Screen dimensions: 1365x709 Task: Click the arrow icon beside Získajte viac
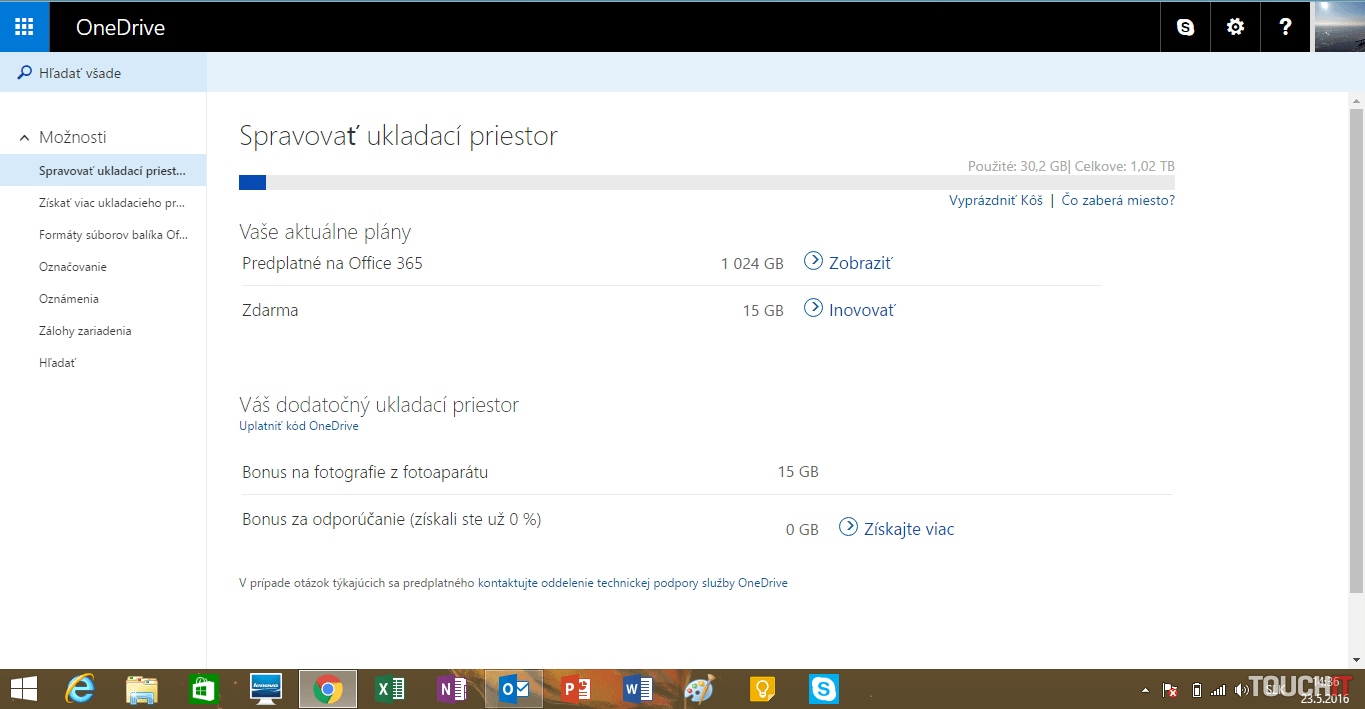pos(848,526)
